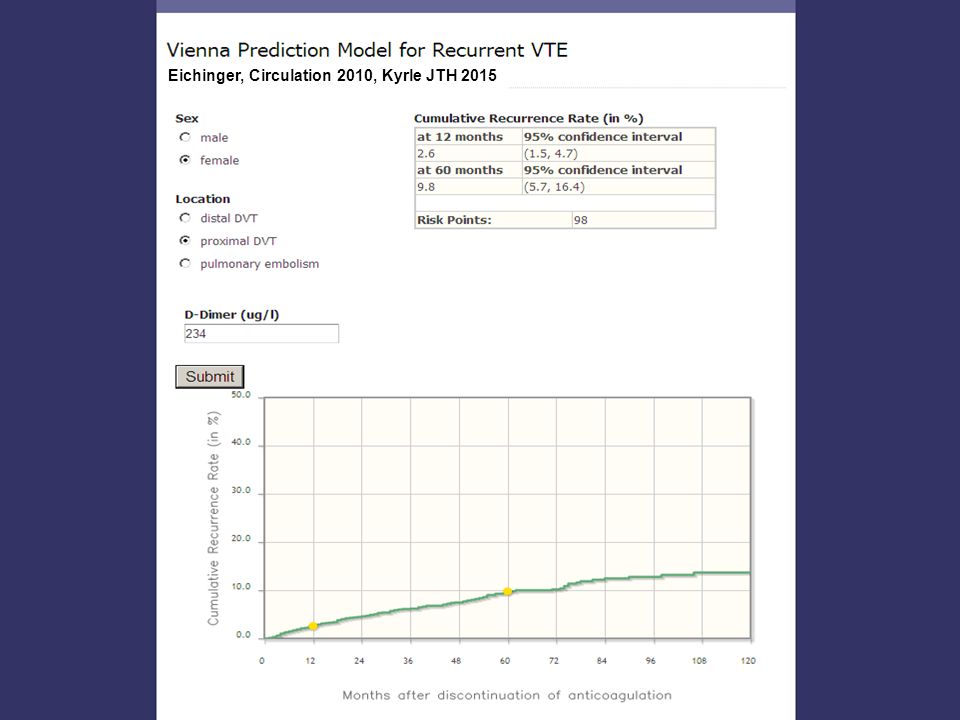
Task: Click the Submit button
Action: coord(210,377)
